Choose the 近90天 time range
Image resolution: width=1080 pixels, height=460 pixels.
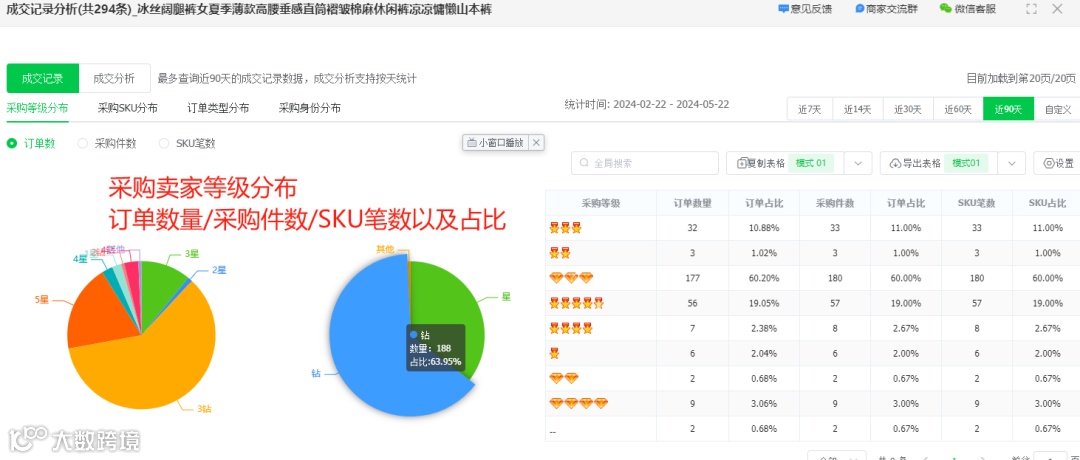(1008, 109)
